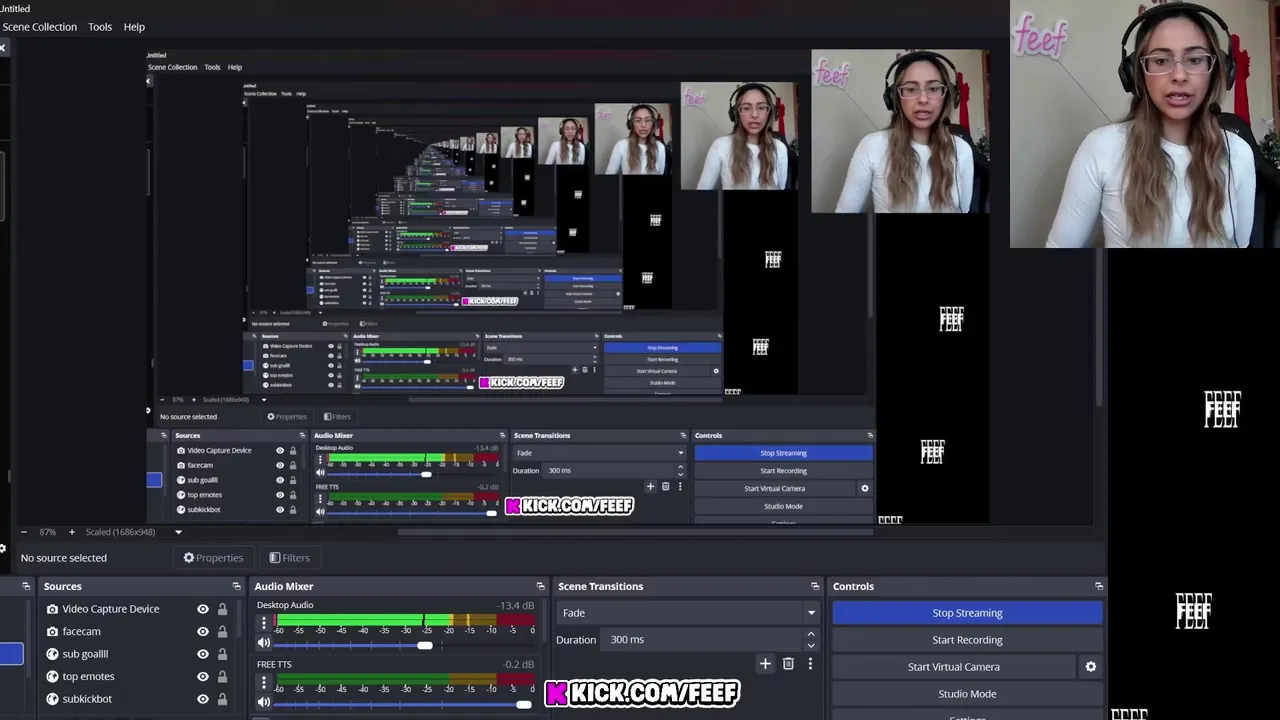Zoom out preview with minus icon

coord(23,532)
